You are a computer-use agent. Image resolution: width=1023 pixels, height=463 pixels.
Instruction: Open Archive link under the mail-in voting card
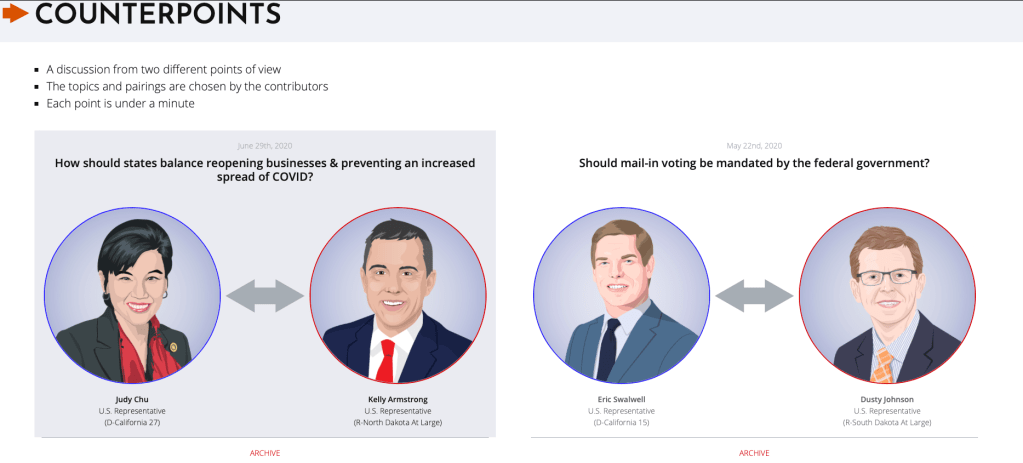pos(754,453)
